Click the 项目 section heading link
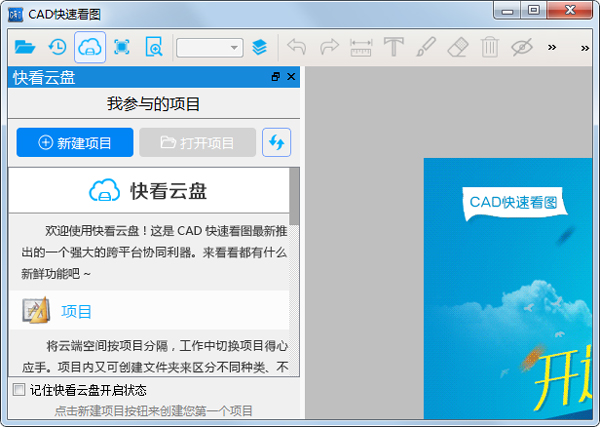 click(76, 311)
